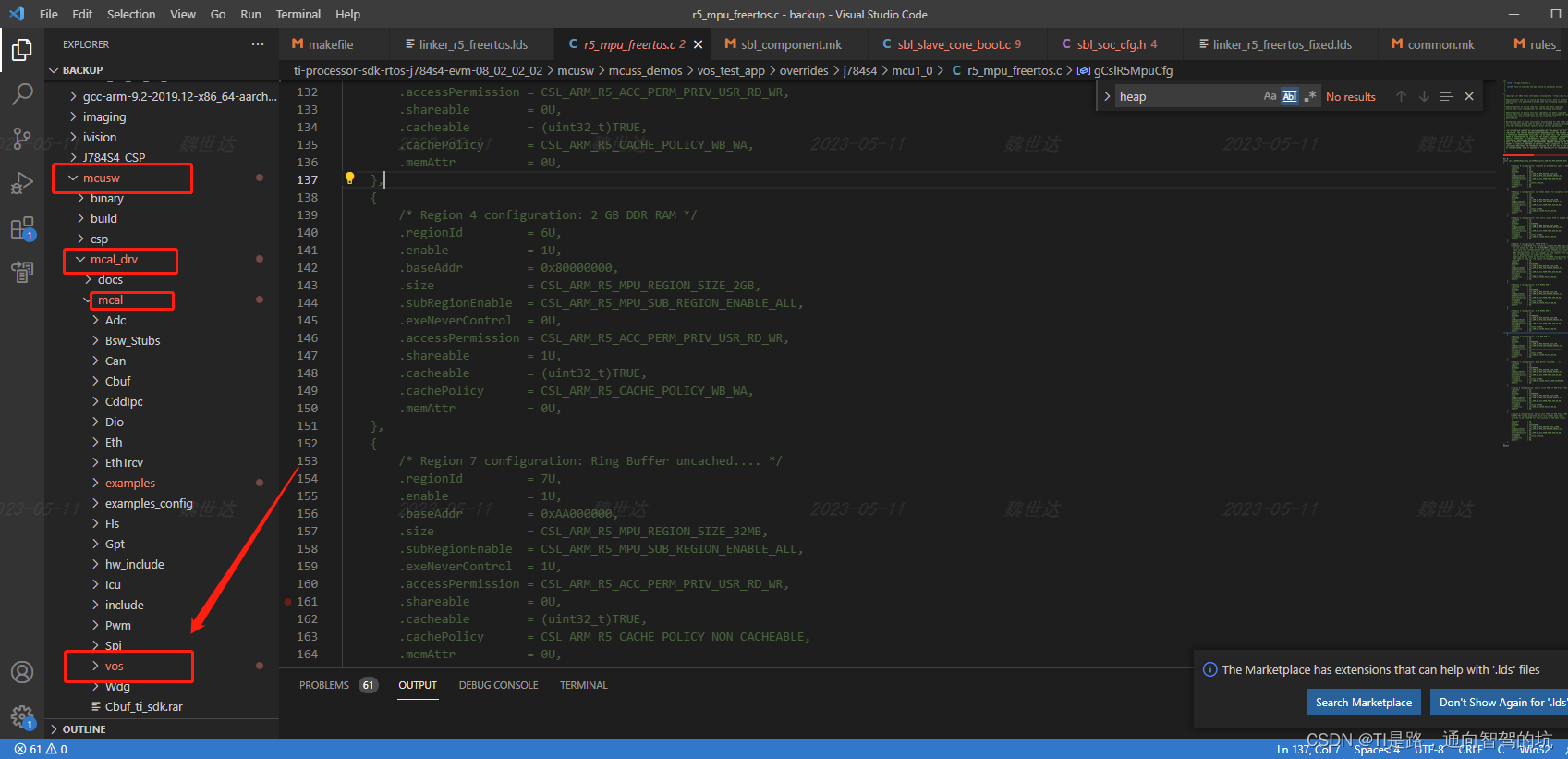Go to next match arrow in find widget

pos(1424,96)
